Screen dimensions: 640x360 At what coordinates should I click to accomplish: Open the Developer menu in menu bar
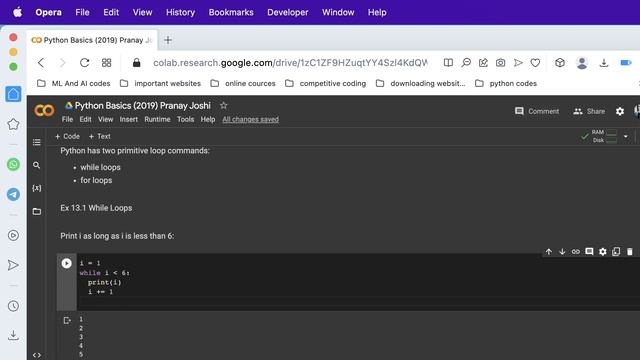[x=288, y=12]
